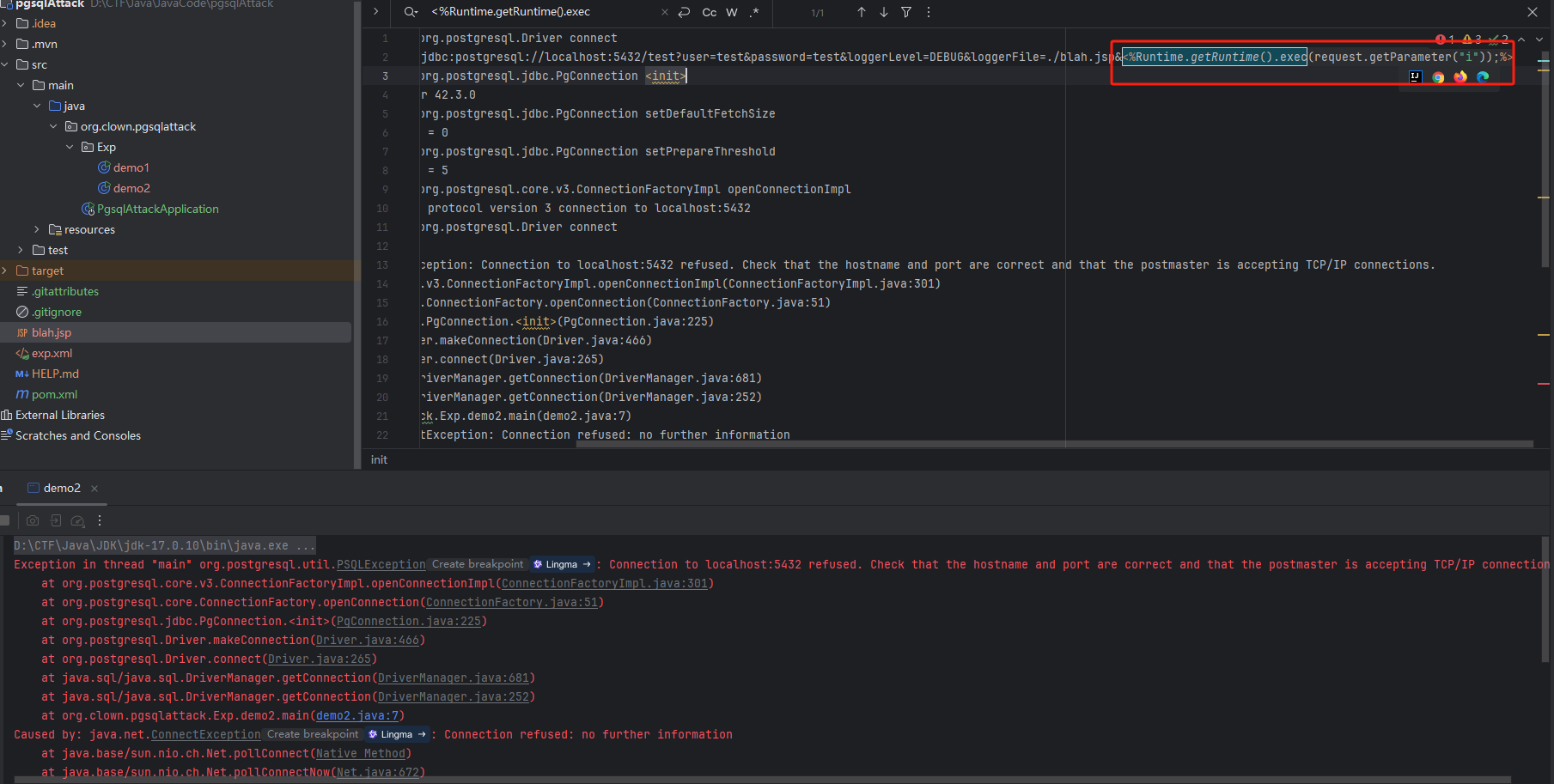Select the .gitattributes file
The image size is (1554, 784).
pyautogui.click(x=58, y=291)
